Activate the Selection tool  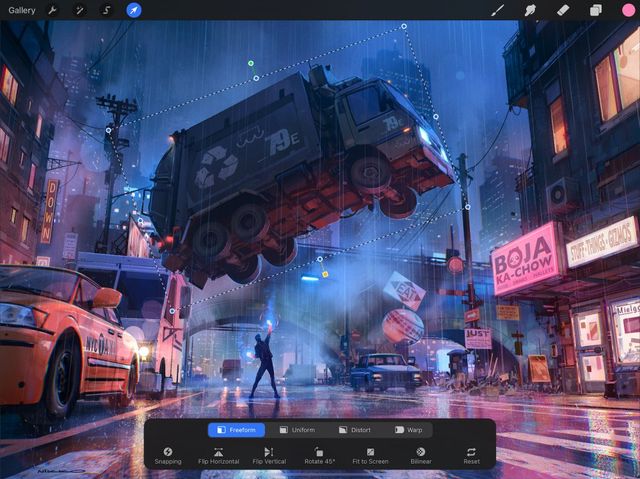106,10
